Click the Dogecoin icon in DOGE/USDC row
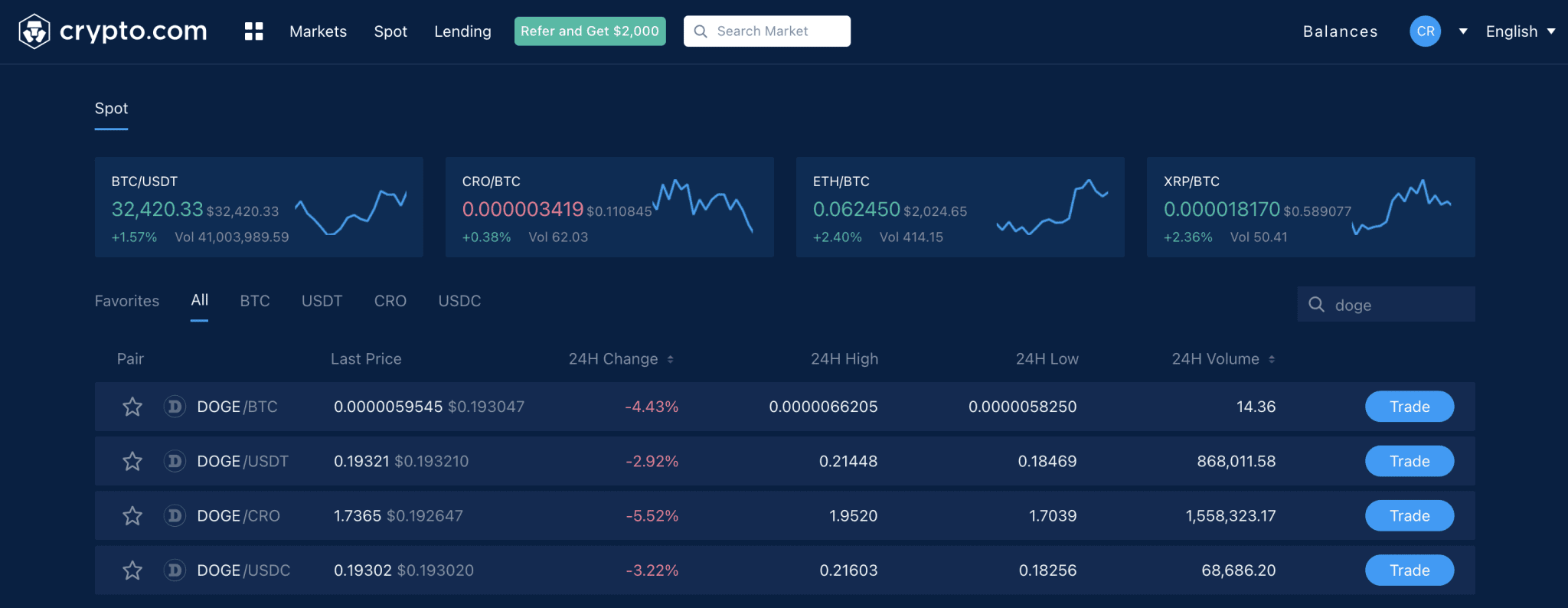Image resolution: width=1568 pixels, height=608 pixels. pos(175,570)
